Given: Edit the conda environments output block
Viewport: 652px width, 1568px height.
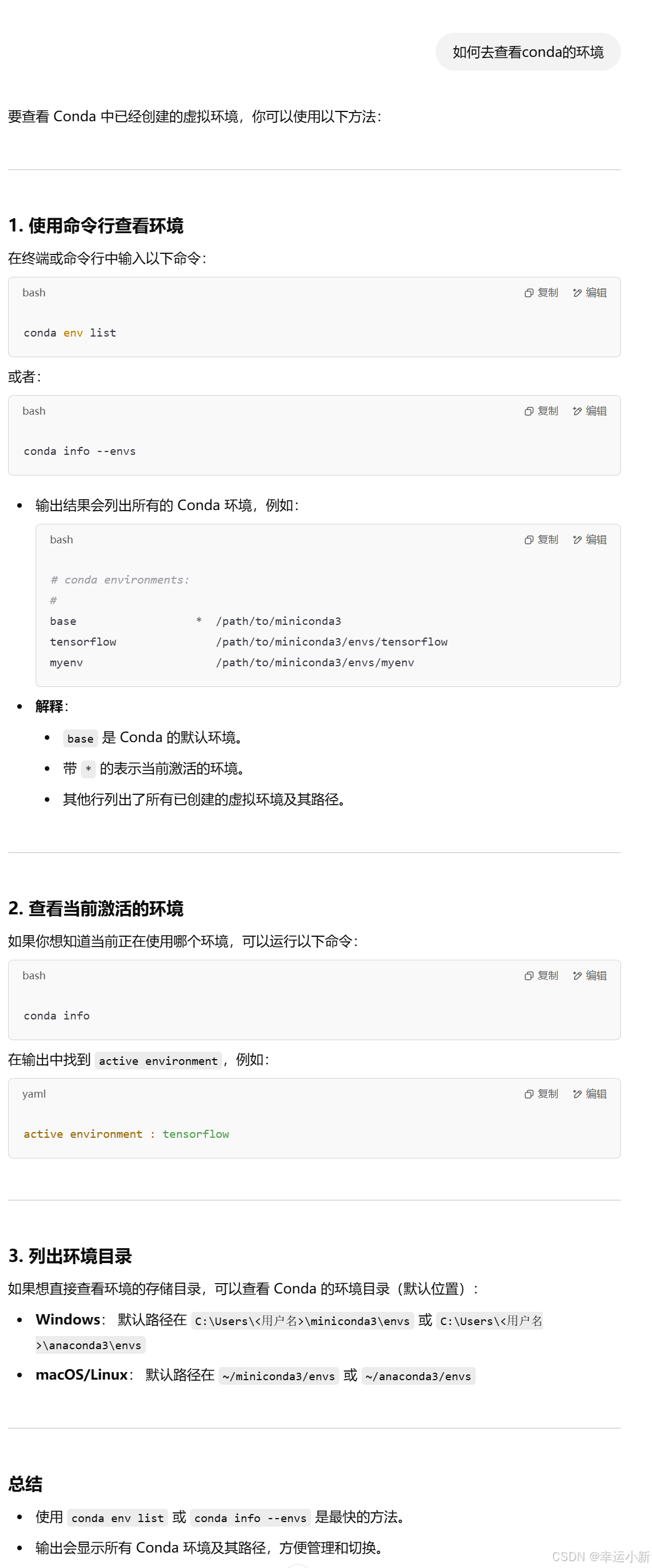Looking at the screenshot, I should [x=589, y=539].
